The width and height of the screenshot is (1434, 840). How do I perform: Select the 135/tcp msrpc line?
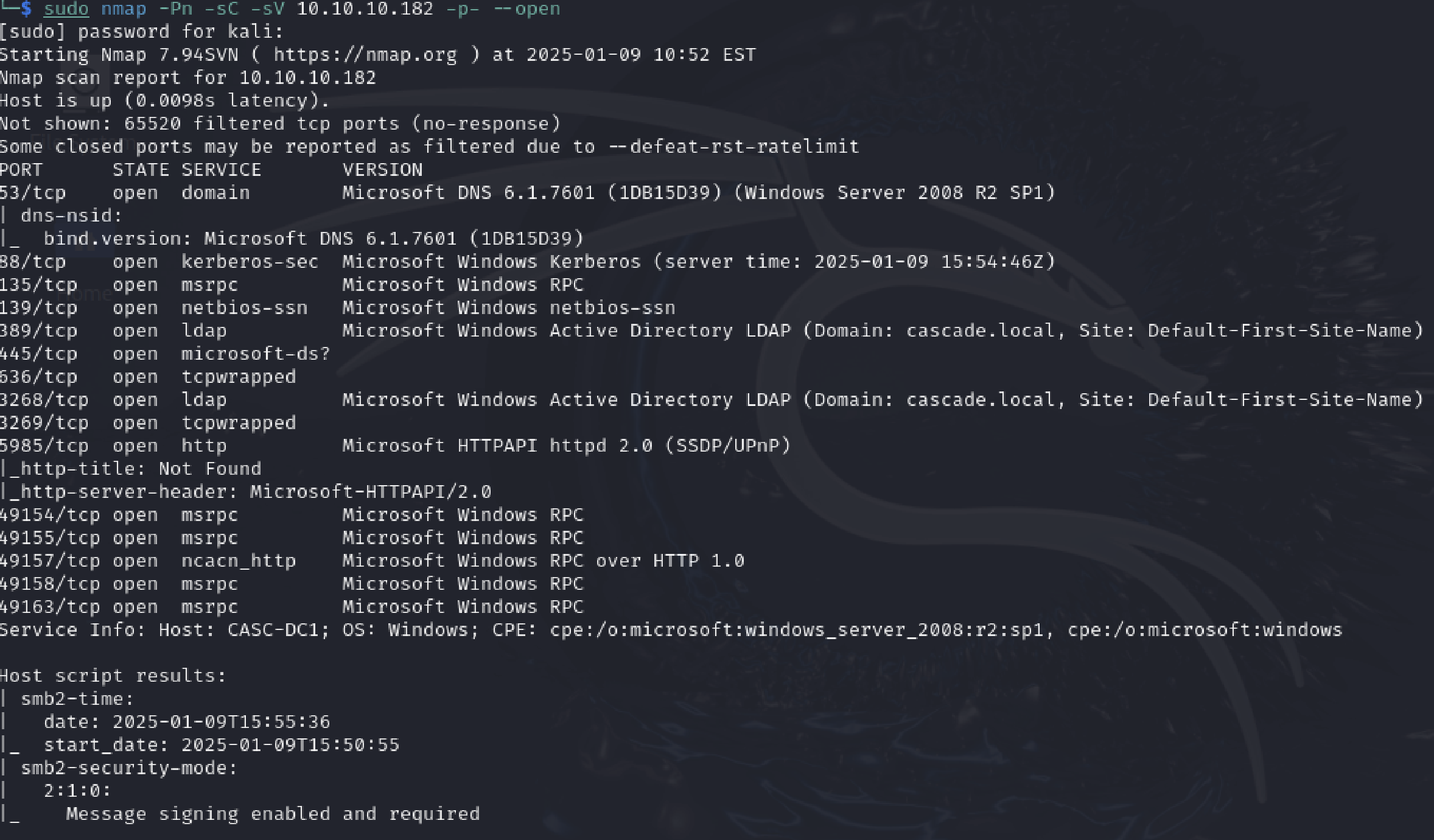(x=292, y=285)
